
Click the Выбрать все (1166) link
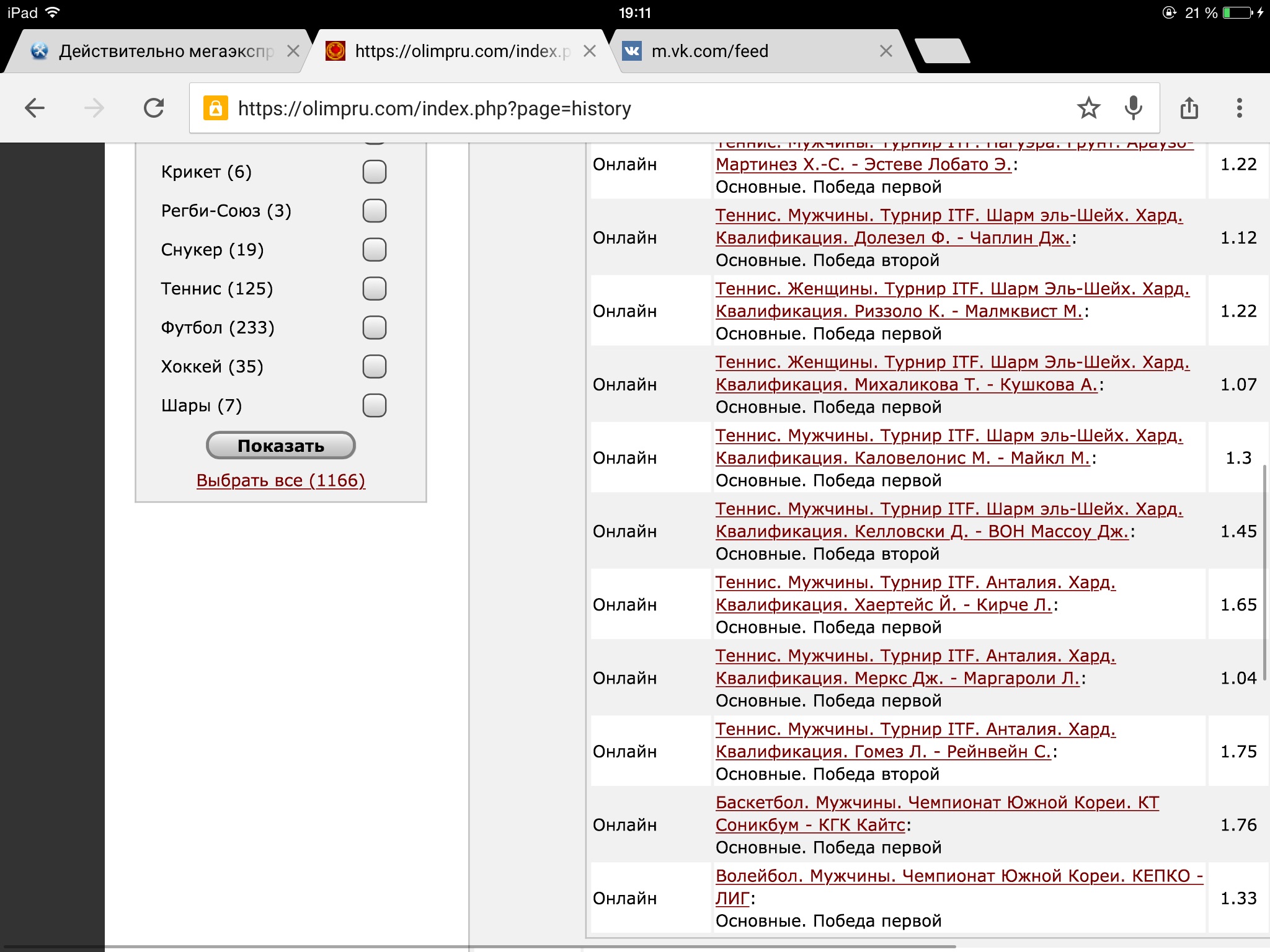point(280,480)
